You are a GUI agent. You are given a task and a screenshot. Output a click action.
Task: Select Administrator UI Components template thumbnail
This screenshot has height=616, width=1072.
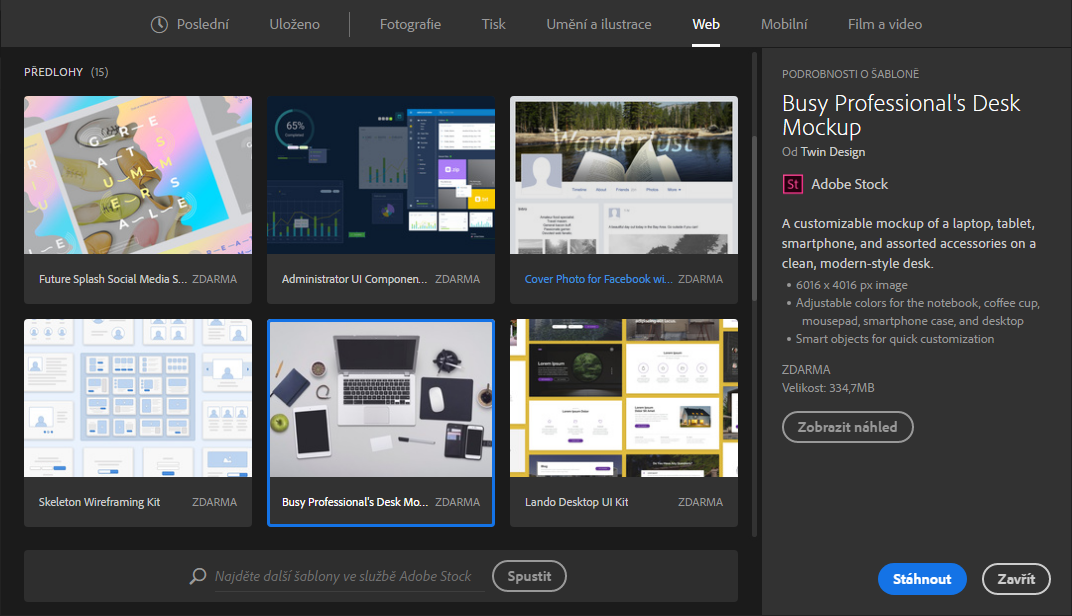381,175
